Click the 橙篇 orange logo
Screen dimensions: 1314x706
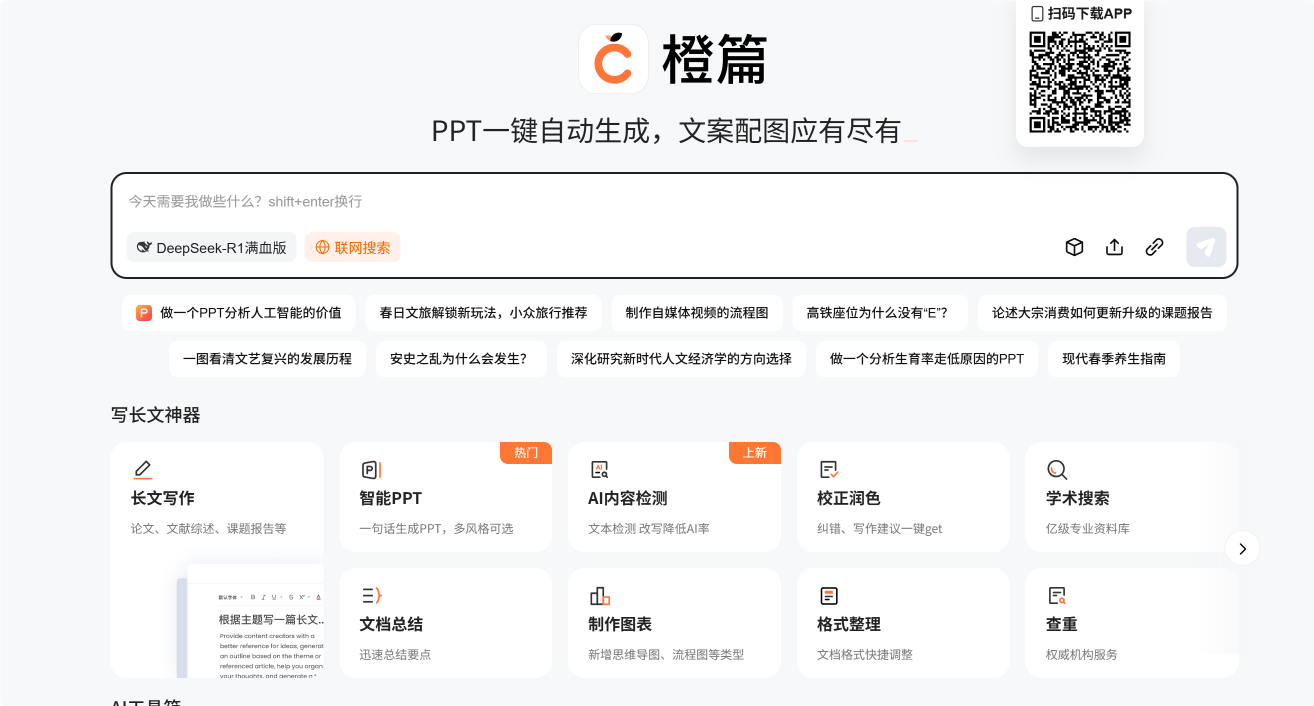613,59
